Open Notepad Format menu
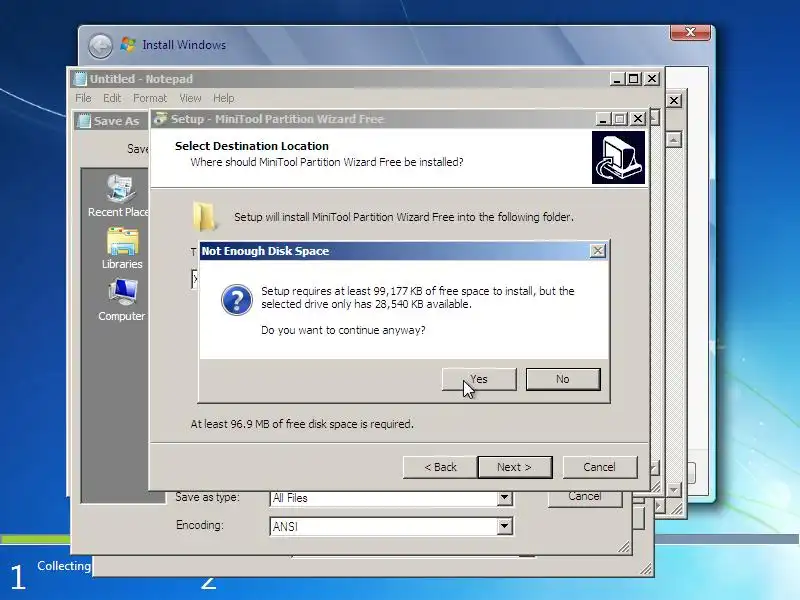This screenshot has height=600, width=800. pyautogui.click(x=149, y=98)
